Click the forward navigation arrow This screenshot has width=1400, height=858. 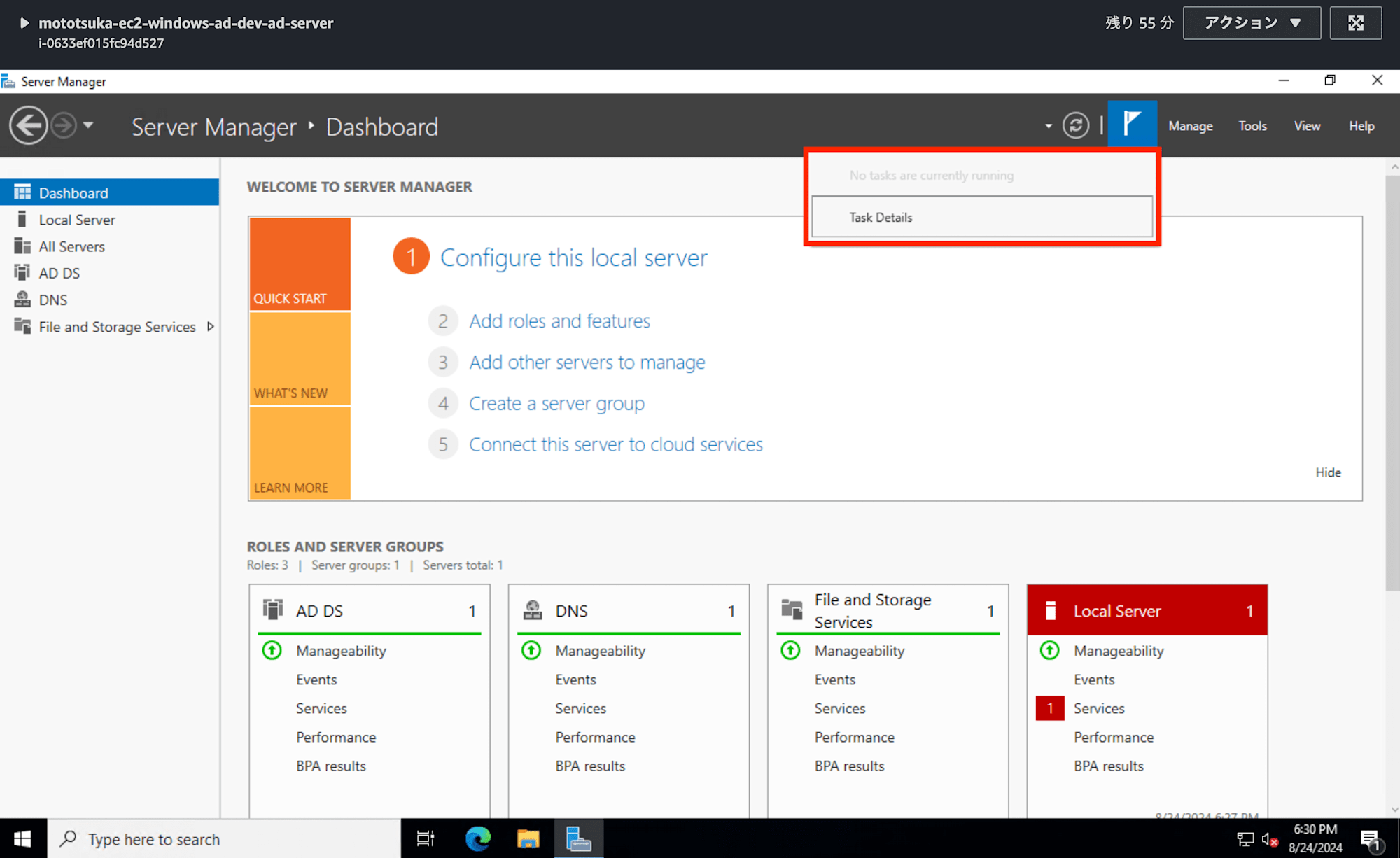pos(64,126)
